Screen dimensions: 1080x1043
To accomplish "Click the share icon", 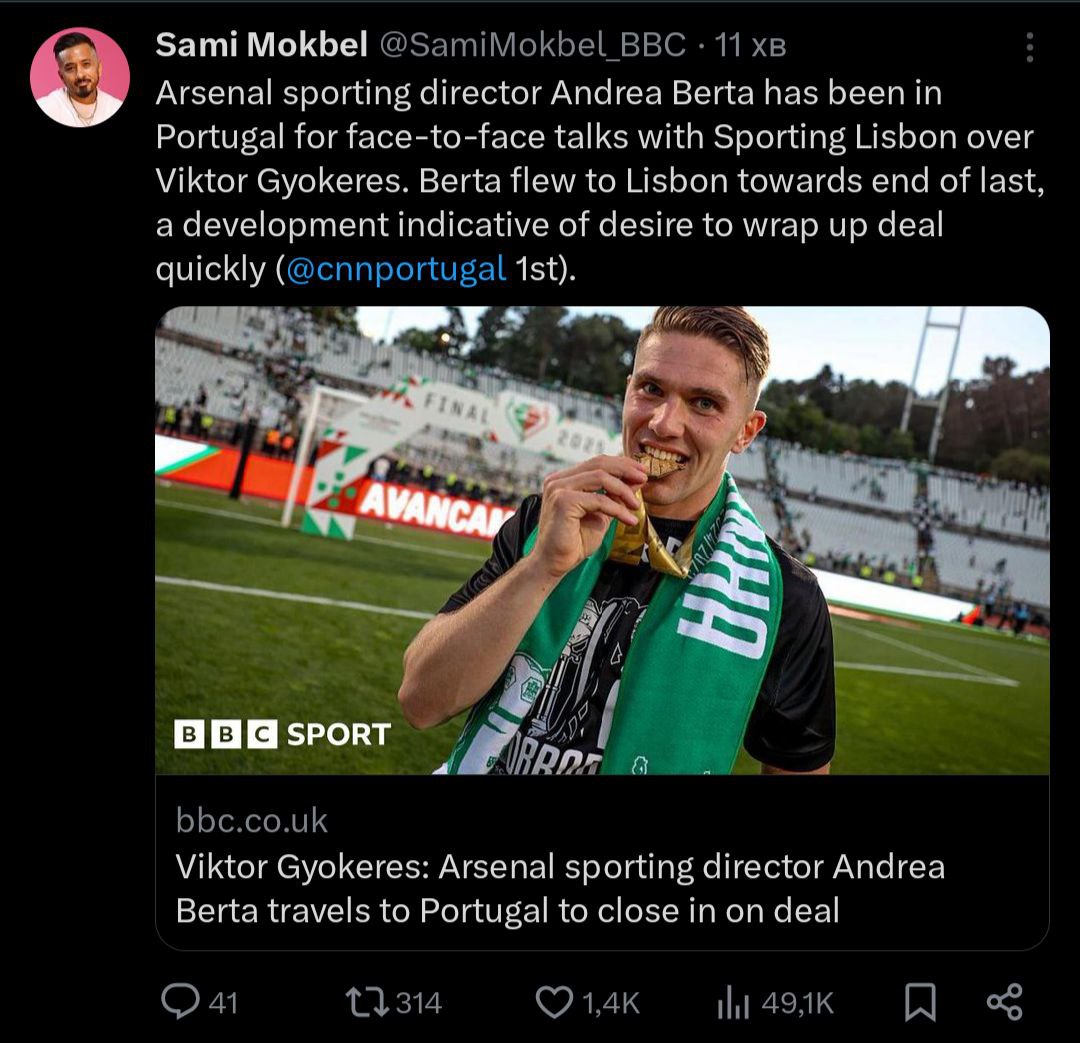I will [1004, 1001].
